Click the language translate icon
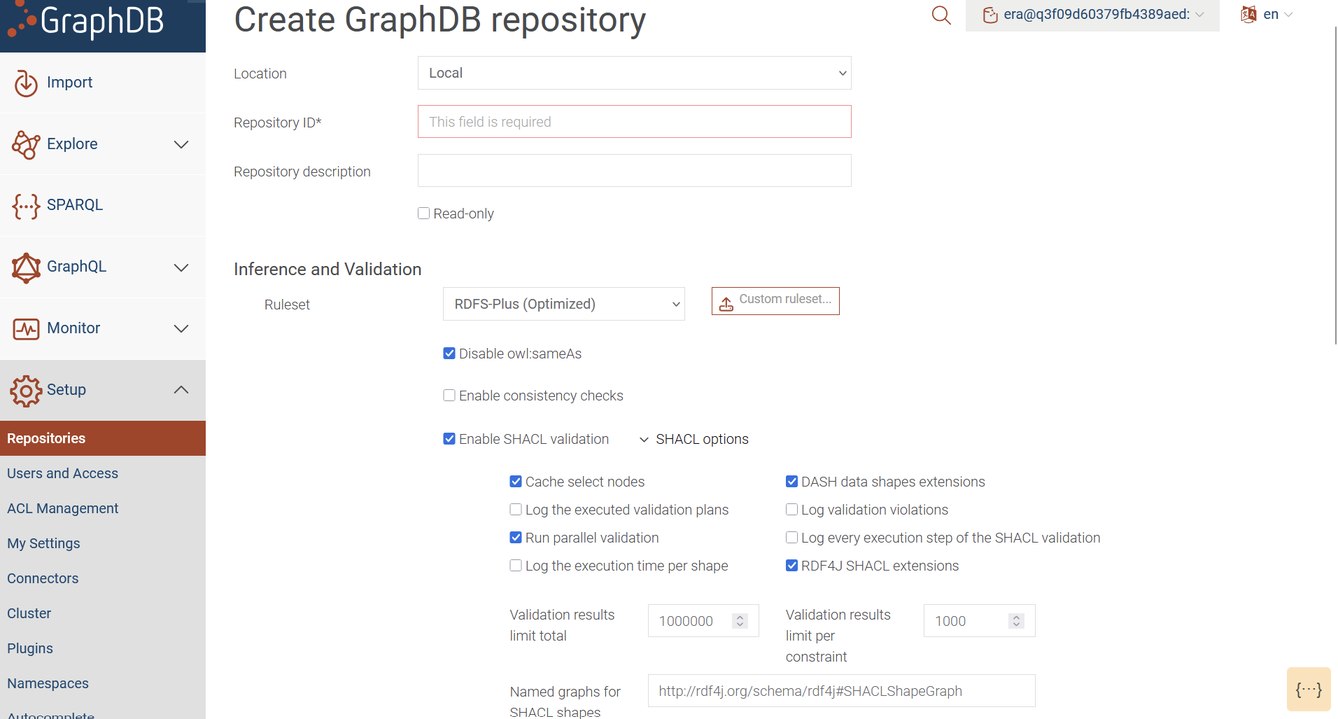The width and height of the screenshot is (1338, 719). click(1248, 14)
